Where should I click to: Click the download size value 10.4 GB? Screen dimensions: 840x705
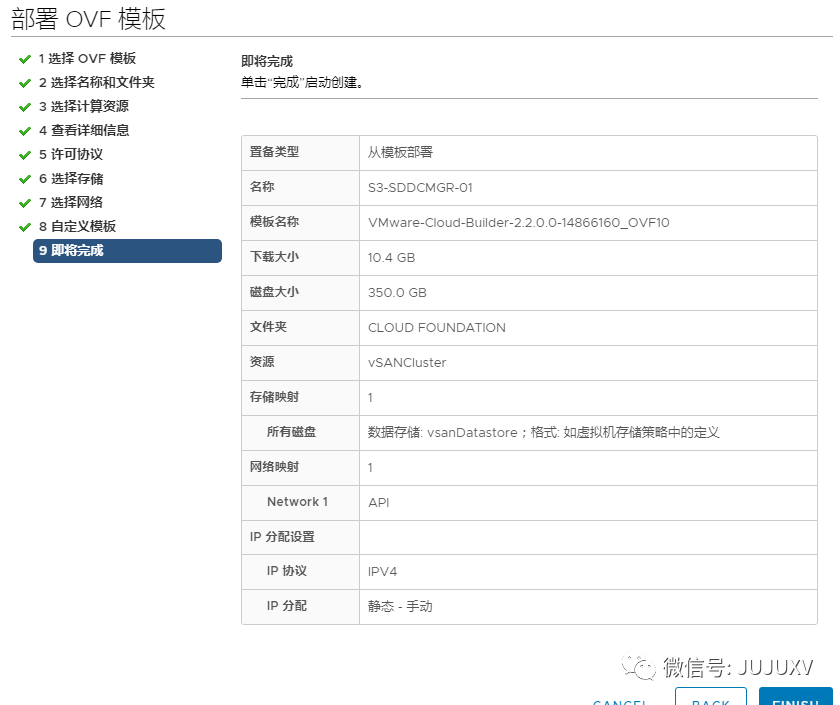tap(391, 258)
